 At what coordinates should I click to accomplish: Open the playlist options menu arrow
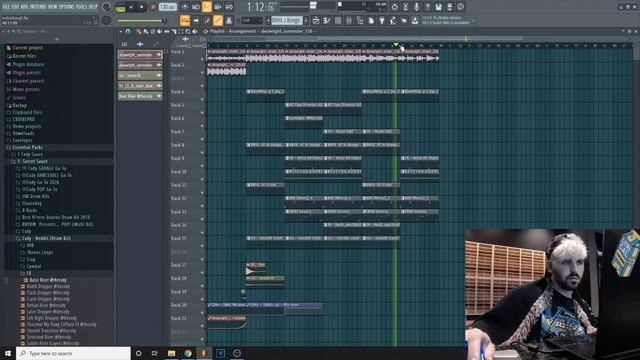click(120, 31)
